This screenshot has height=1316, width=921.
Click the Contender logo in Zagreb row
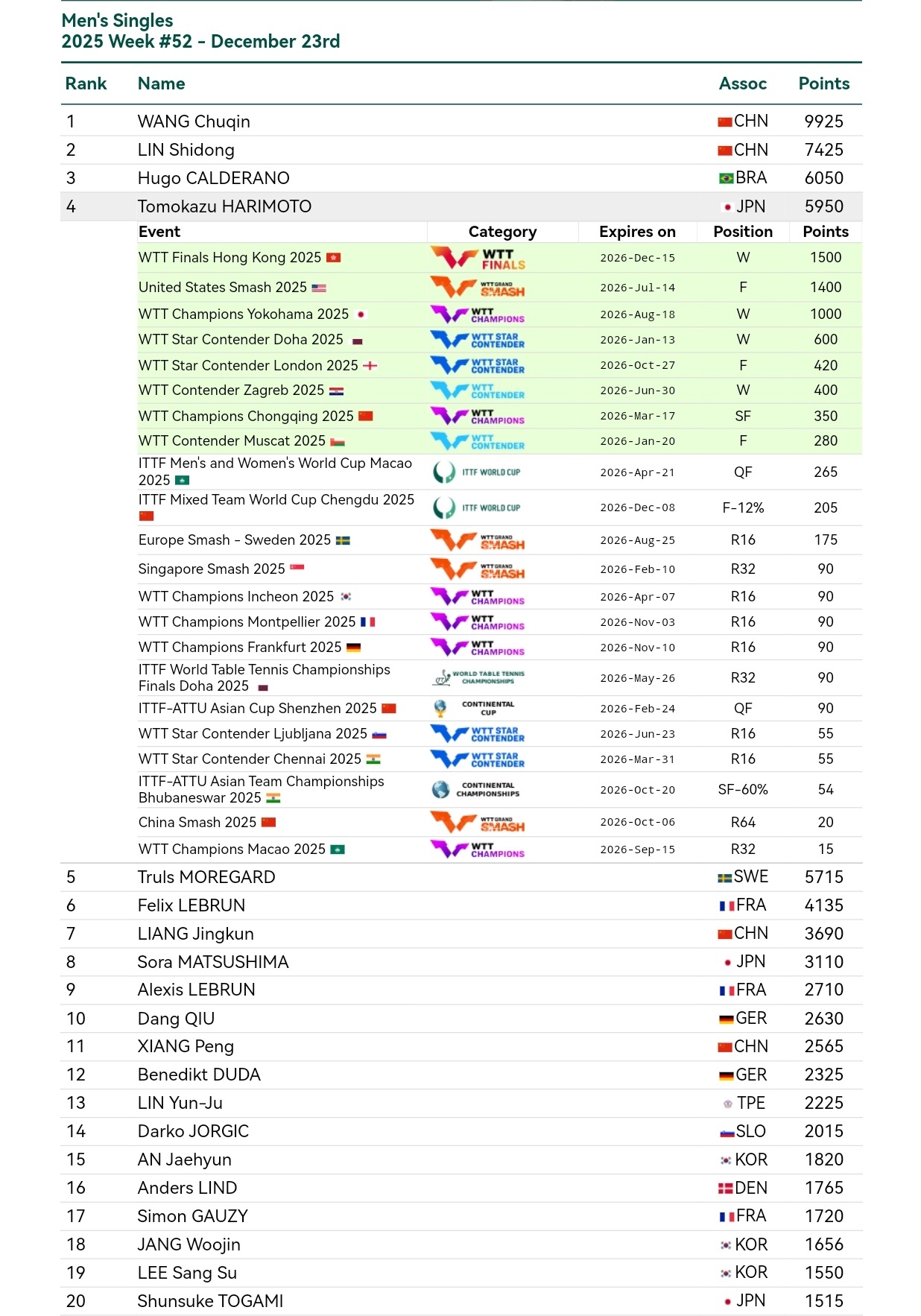[x=478, y=390]
